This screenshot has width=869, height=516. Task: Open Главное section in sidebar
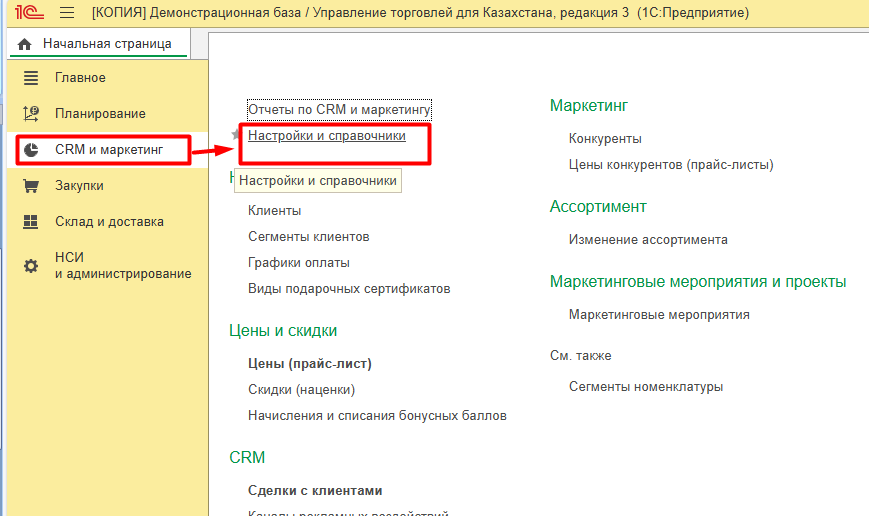80,78
